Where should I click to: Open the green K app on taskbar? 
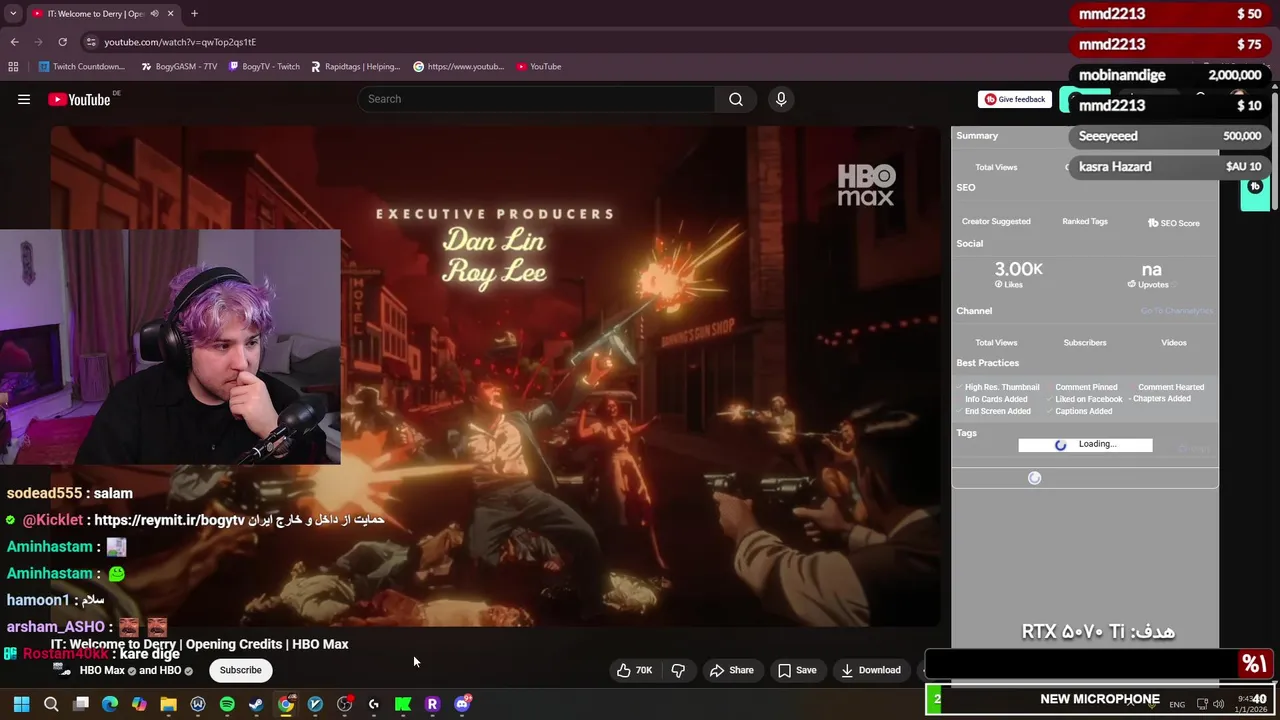[403, 704]
